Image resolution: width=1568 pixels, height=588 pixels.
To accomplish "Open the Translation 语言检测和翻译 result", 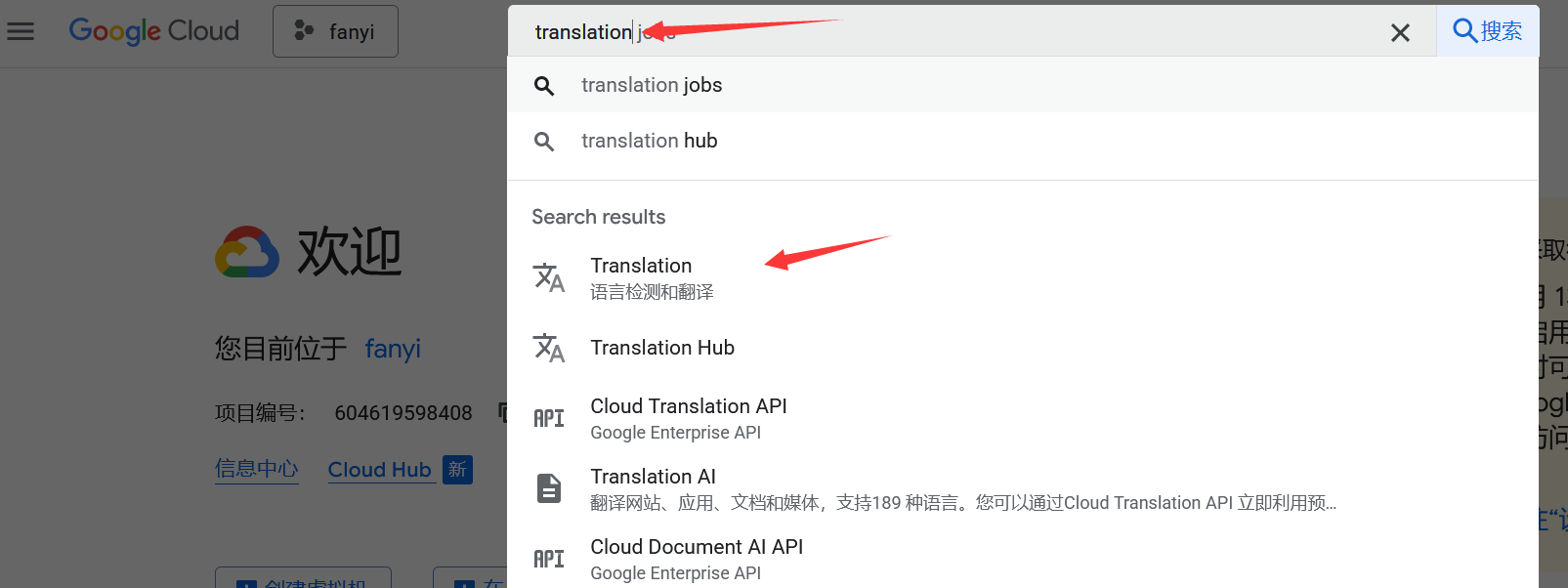I will pos(1023,278).
